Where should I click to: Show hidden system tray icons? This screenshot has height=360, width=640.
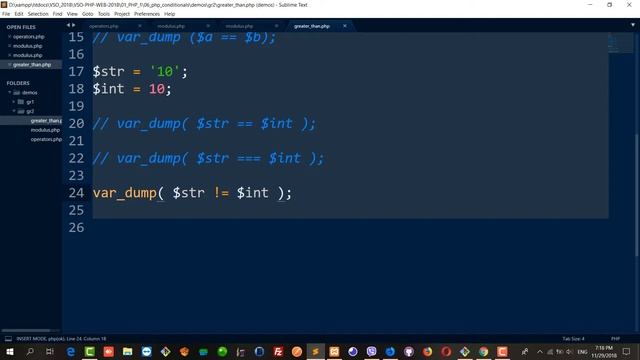pyautogui.click(x=540, y=351)
